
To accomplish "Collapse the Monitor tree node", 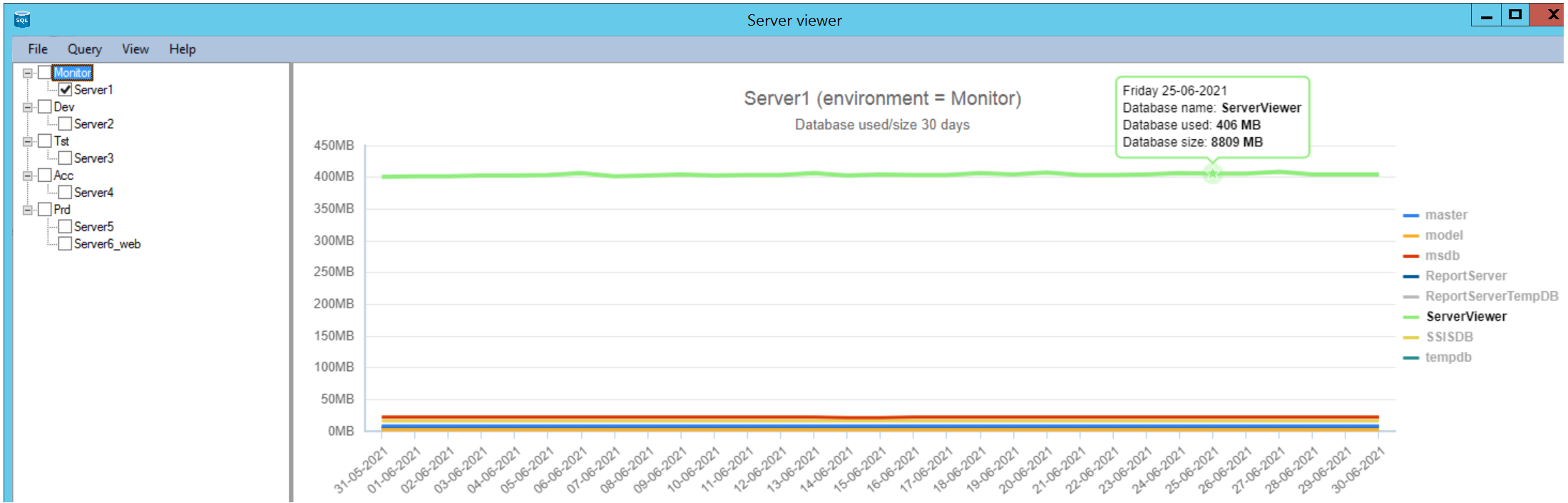I will [27, 73].
